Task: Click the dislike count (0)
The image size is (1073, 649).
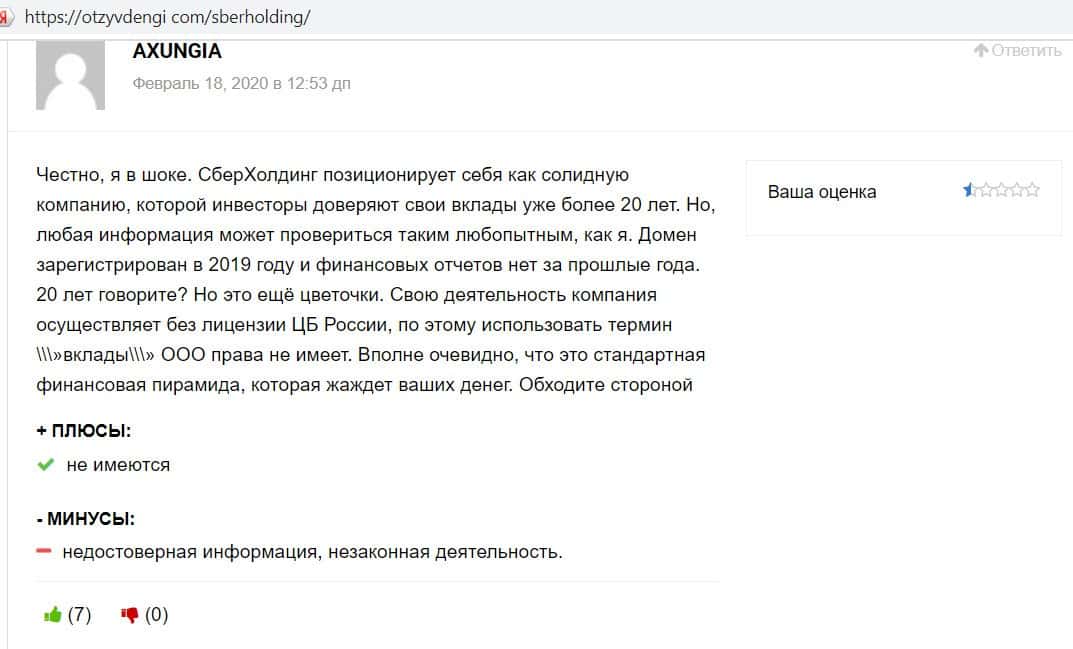Action: (x=156, y=615)
